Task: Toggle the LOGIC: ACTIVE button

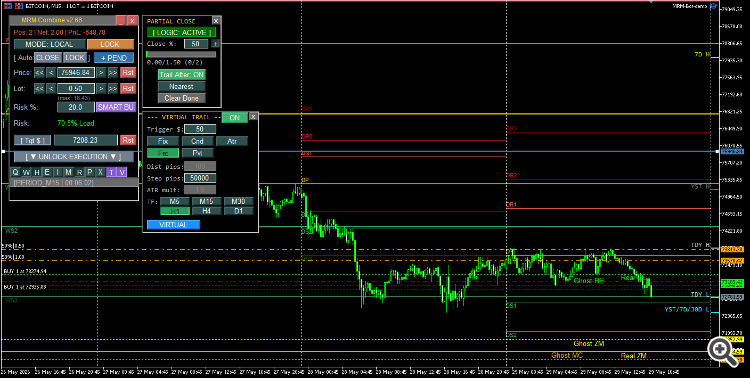Action: pos(182,33)
